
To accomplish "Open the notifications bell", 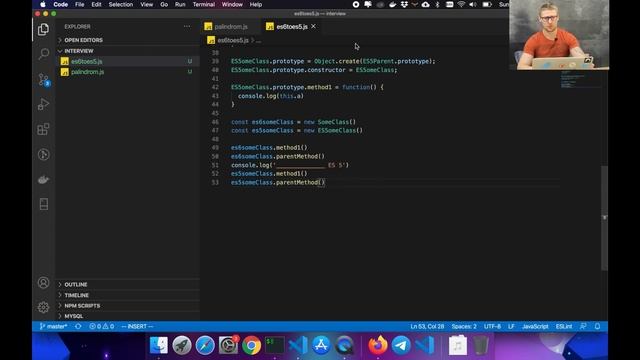I will pyautogui.click(x=597, y=327).
